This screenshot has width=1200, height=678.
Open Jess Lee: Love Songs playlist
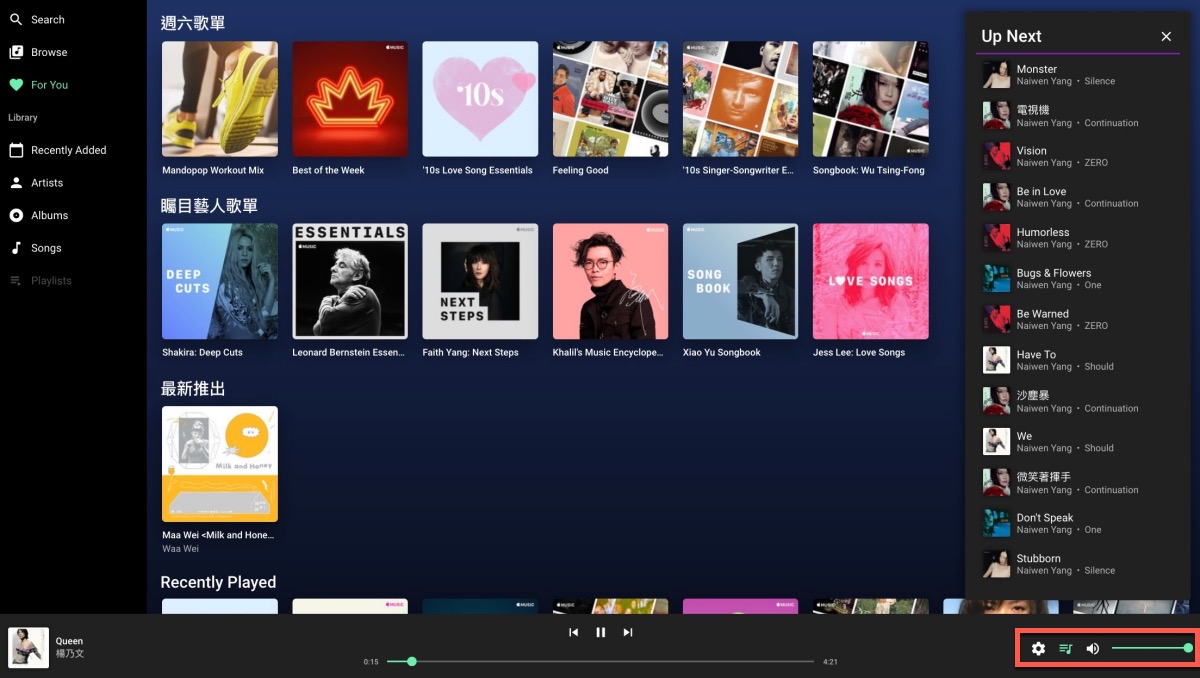870,281
